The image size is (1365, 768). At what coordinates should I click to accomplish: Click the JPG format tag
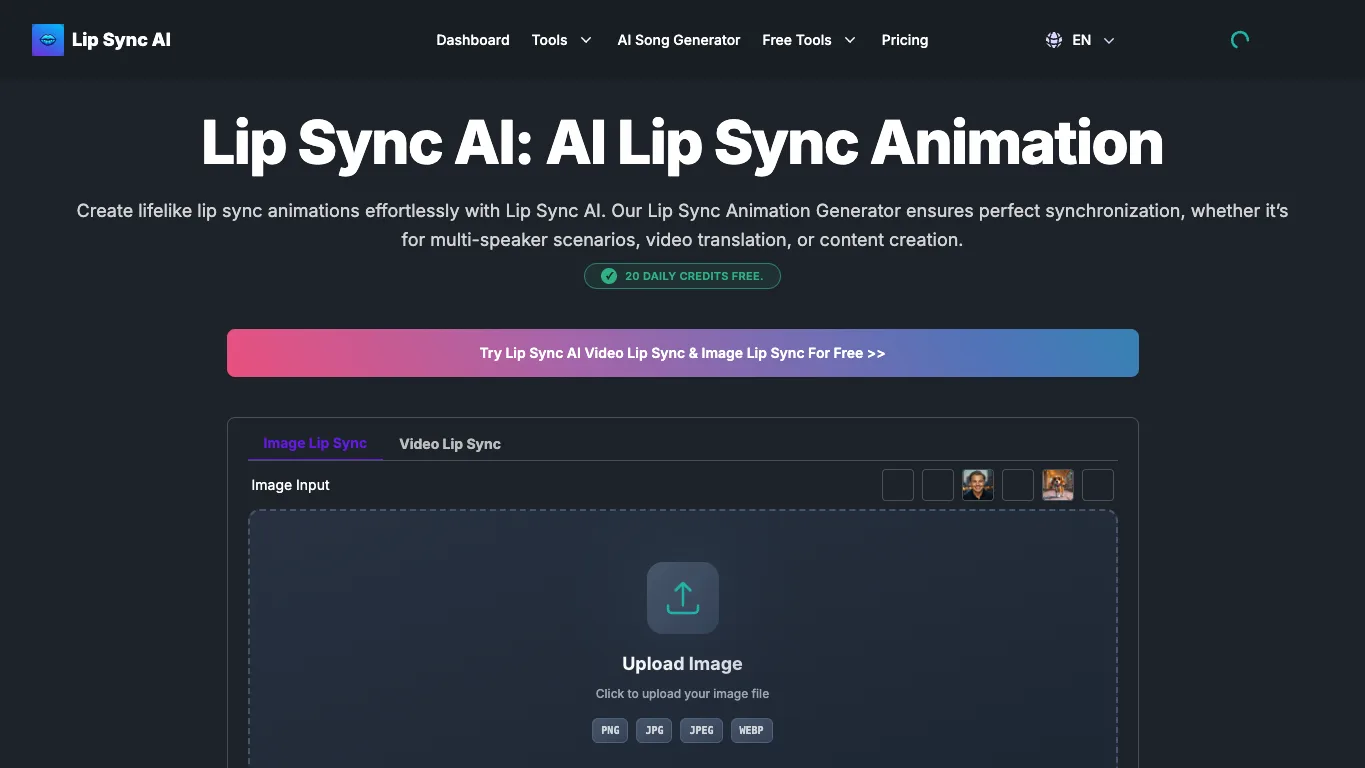[x=654, y=730]
